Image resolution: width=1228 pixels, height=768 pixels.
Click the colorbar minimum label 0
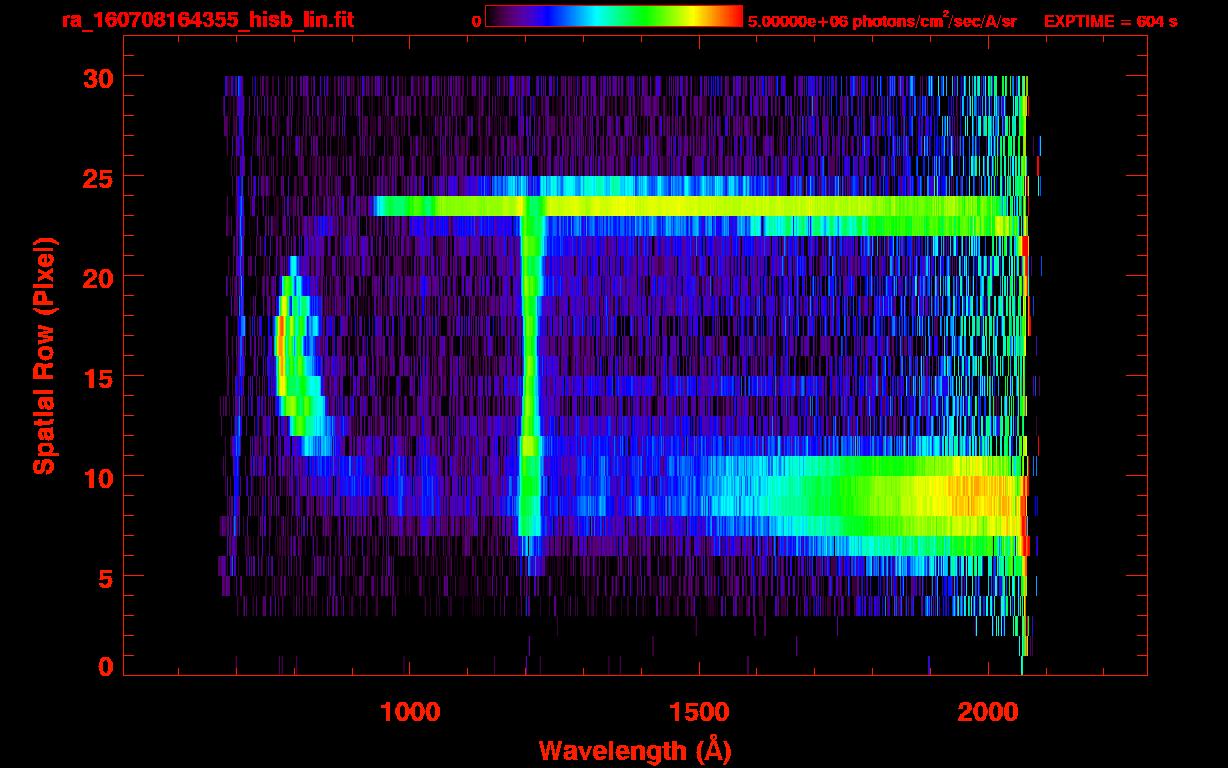click(476, 21)
